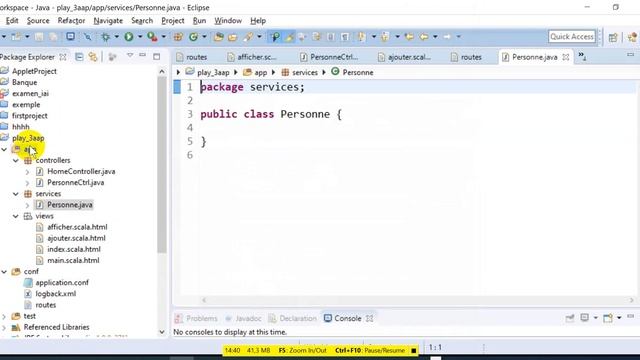The height and width of the screenshot is (360, 640).
Task: Switch to the Javadoc tab
Action: 243,318
